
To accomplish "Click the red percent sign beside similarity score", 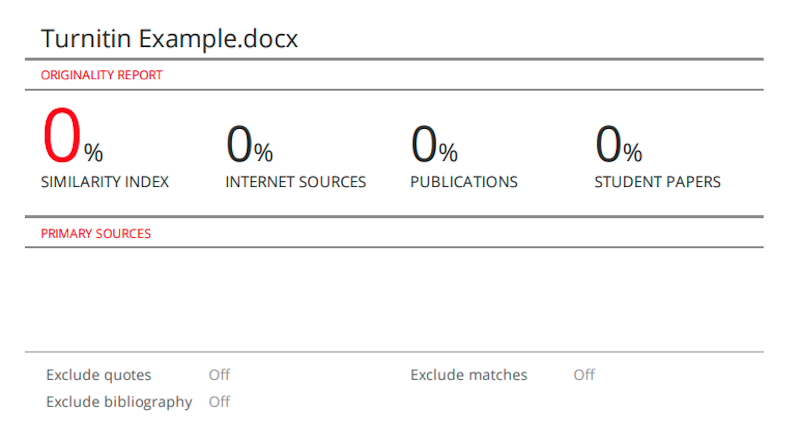I will point(93,152).
